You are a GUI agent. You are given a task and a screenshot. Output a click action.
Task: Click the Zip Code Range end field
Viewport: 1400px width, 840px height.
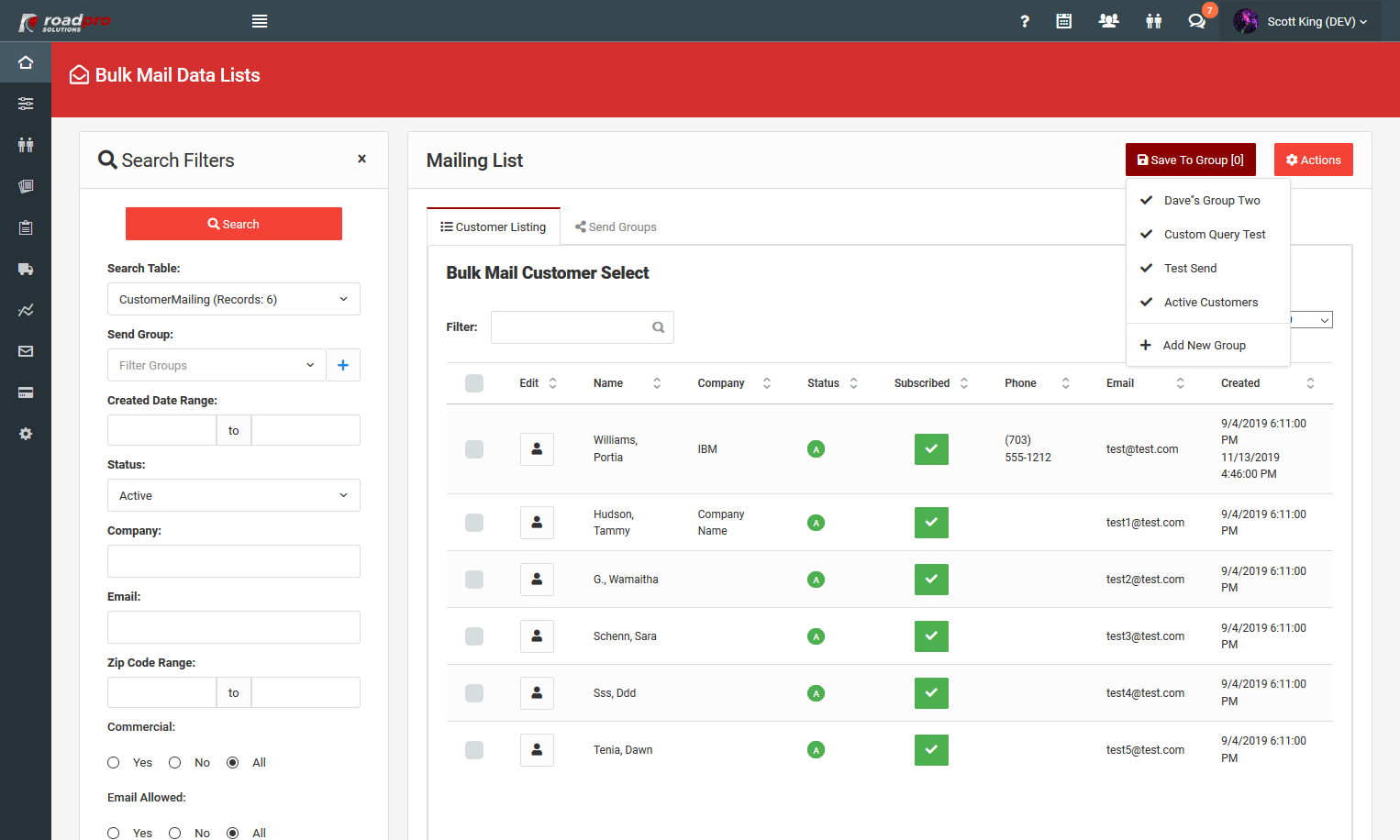tap(306, 692)
